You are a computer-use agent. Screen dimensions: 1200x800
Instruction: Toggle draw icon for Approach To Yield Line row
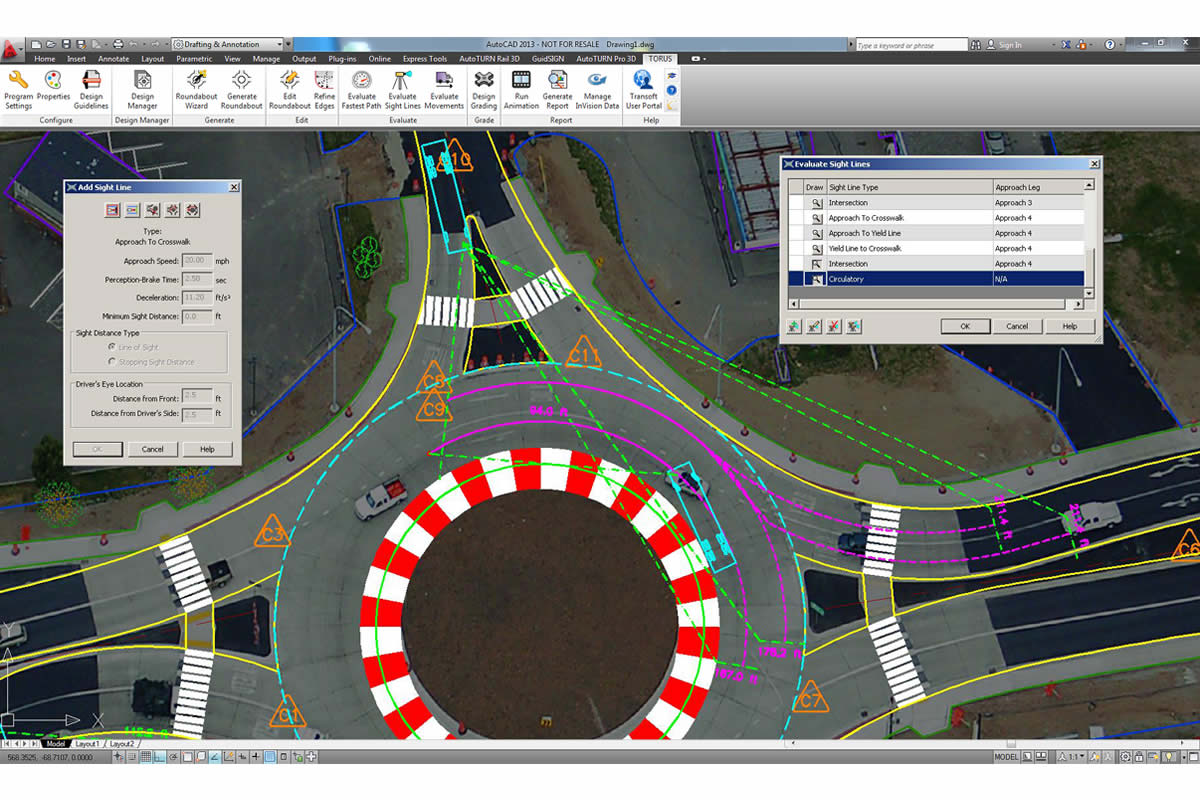tap(816, 233)
